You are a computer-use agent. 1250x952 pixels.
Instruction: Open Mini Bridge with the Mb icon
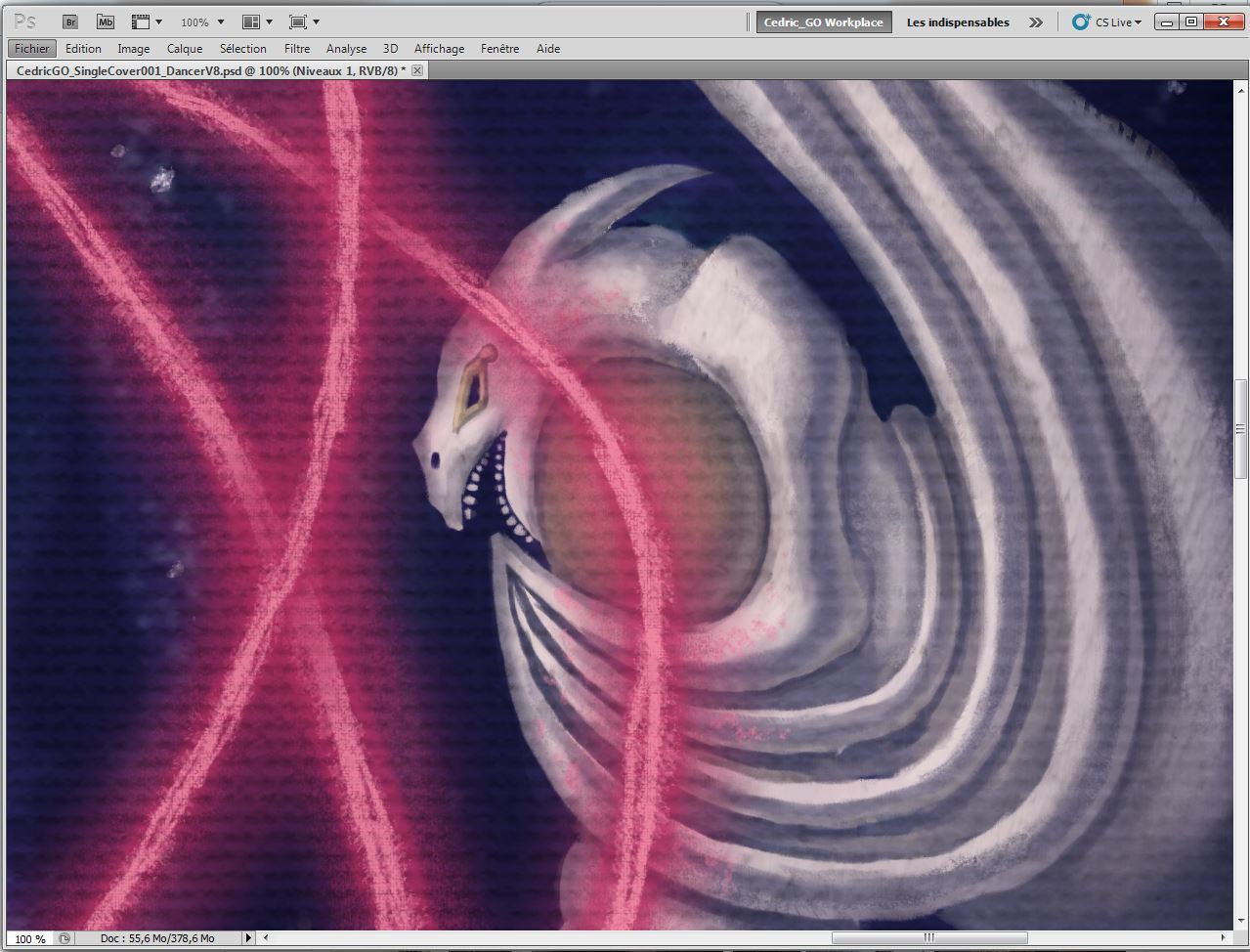pyautogui.click(x=106, y=22)
